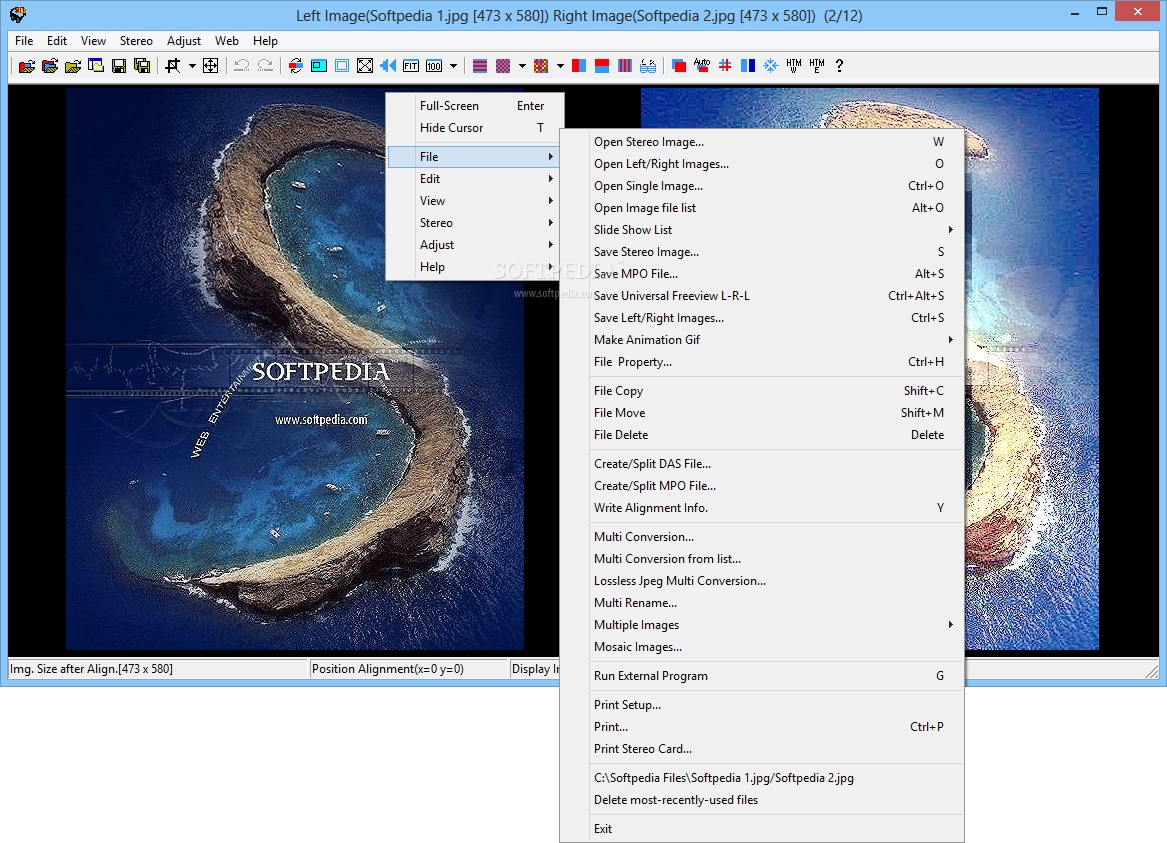Click the cyan filled window view icon
The height and width of the screenshot is (843, 1167).
coord(319,65)
